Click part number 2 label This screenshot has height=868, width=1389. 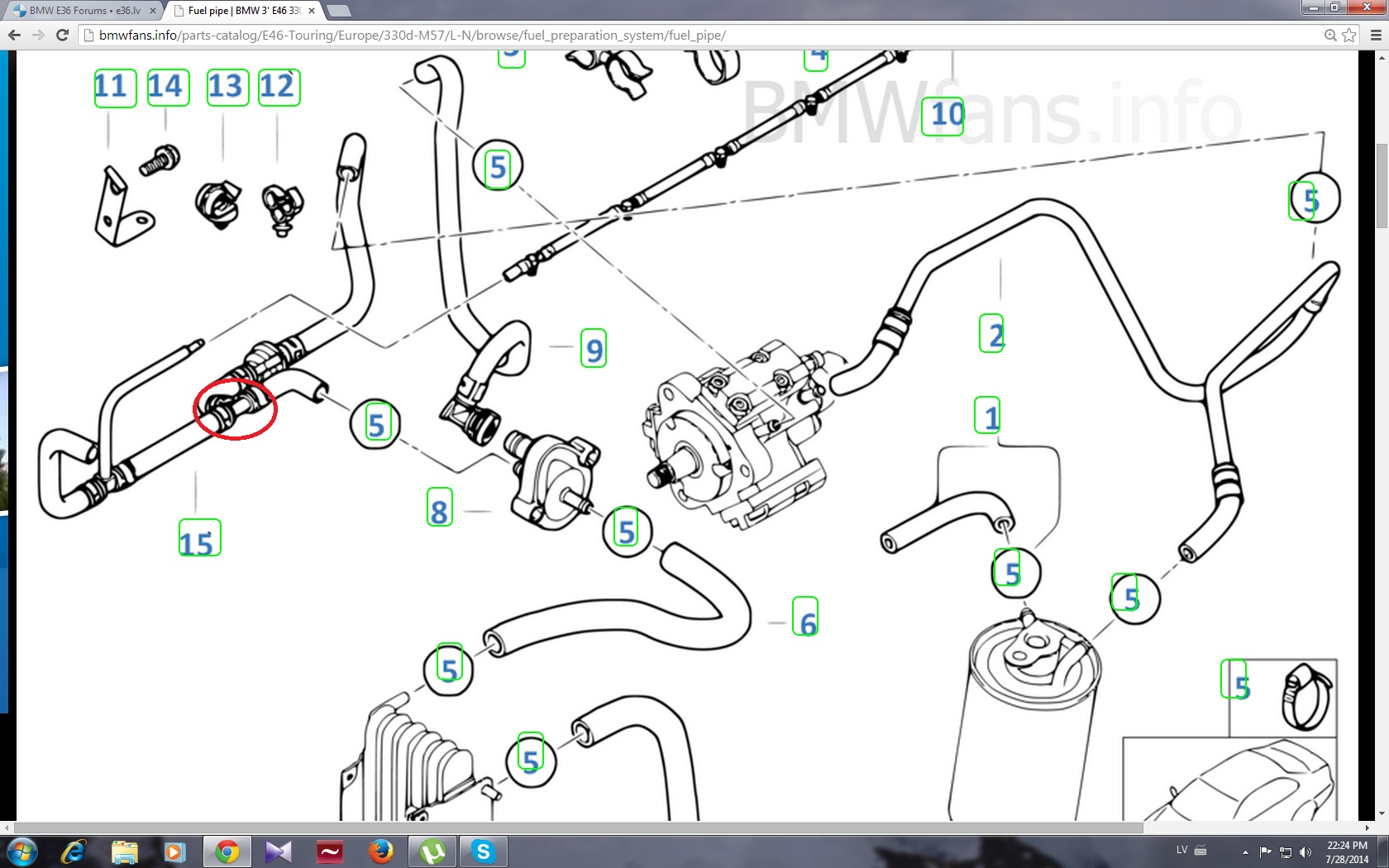coord(991,333)
